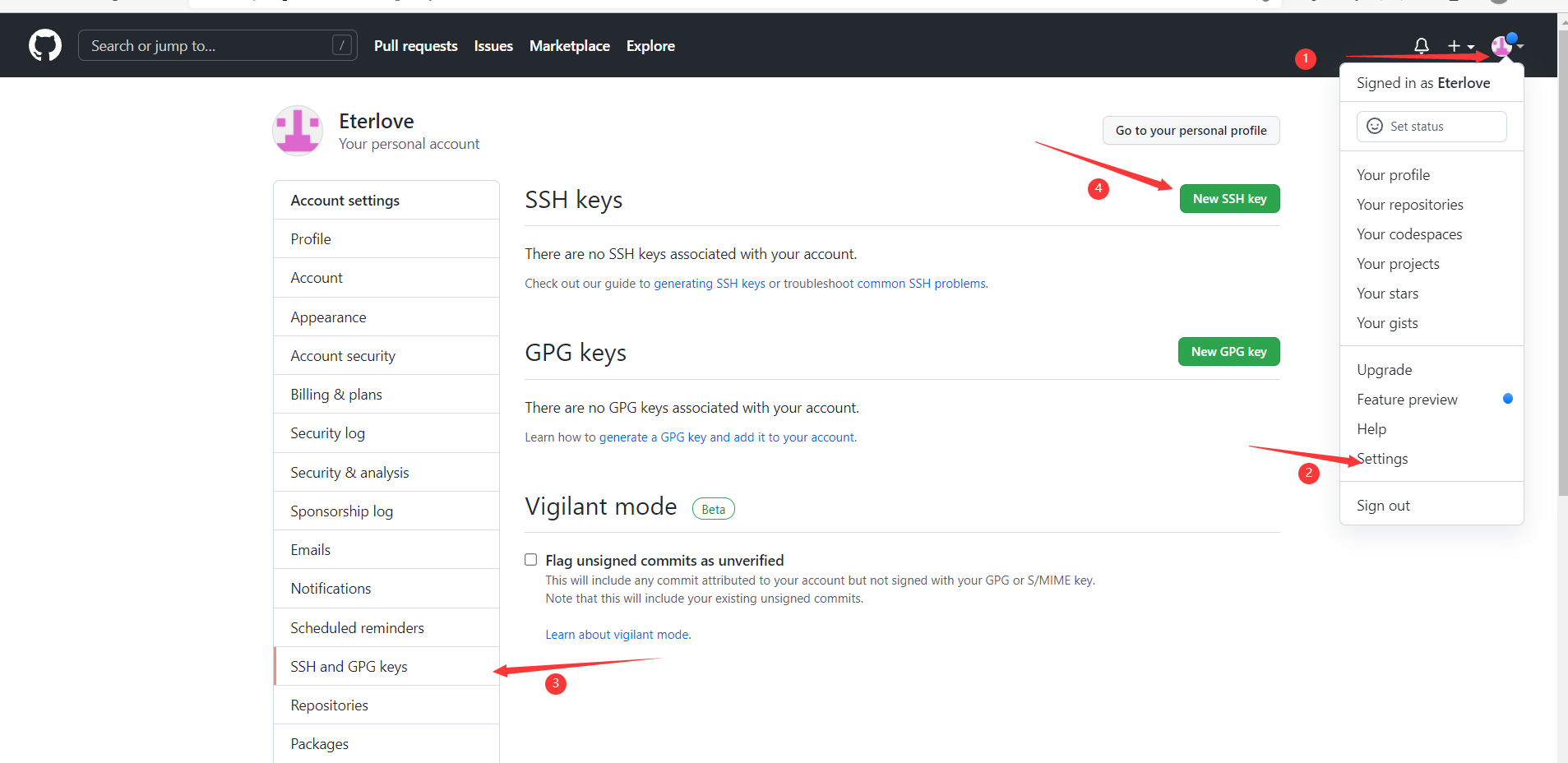This screenshot has height=763, width=1568.
Task: Click the Beta label beside Vigilant mode
Action: click(713, 509)
